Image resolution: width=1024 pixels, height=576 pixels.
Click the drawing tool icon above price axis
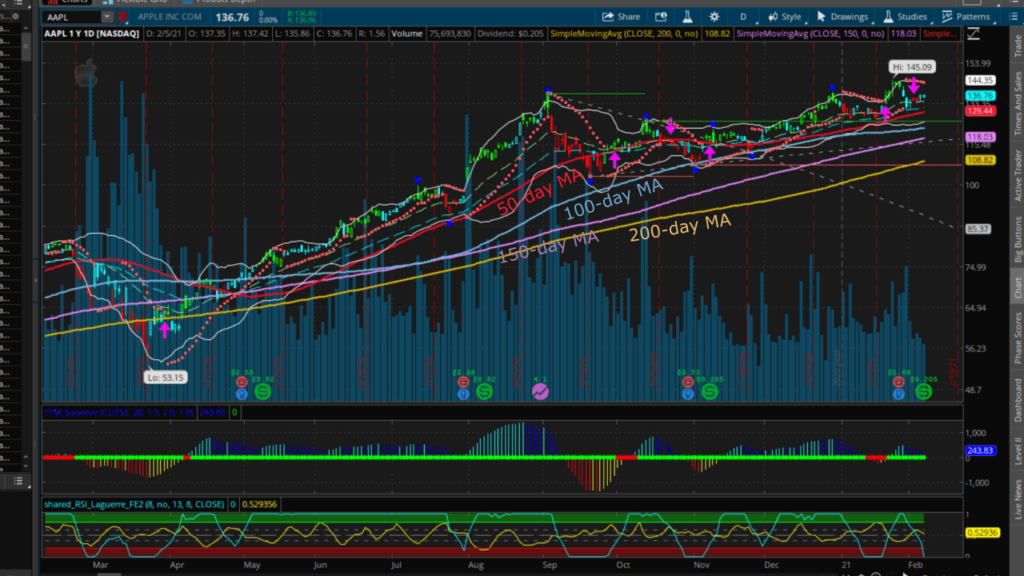(973, 34)
